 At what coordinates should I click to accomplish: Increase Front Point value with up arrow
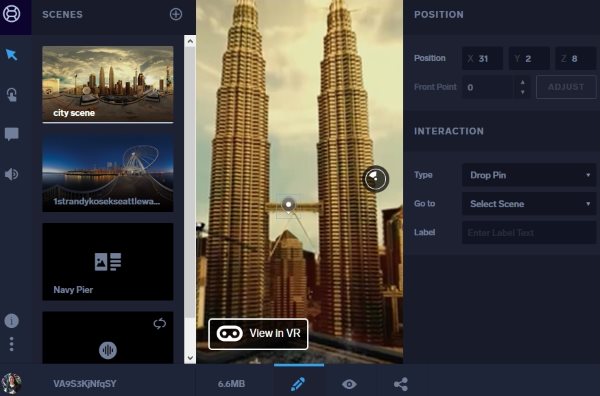[x=523, y=82]
